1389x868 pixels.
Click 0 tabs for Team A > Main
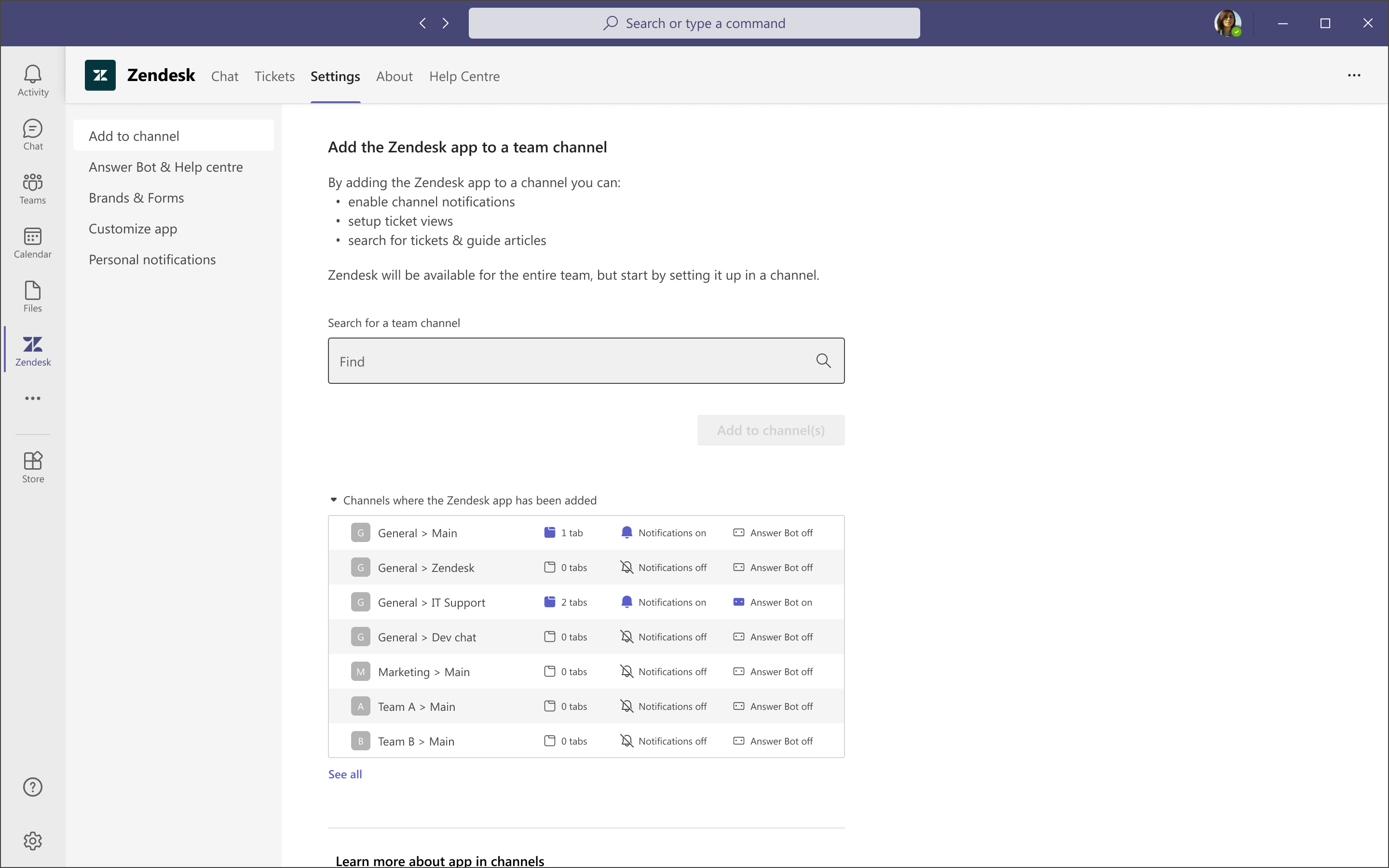click(x=574, y=706)
